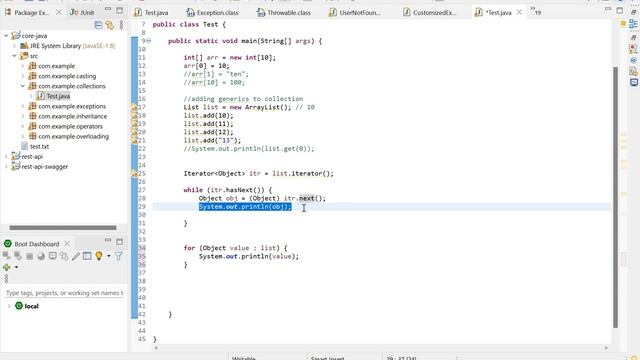Click green plus add icon in Boot Dashboard
The width and height of the screenshot is (640, 360).
click(x=7, y=267)
